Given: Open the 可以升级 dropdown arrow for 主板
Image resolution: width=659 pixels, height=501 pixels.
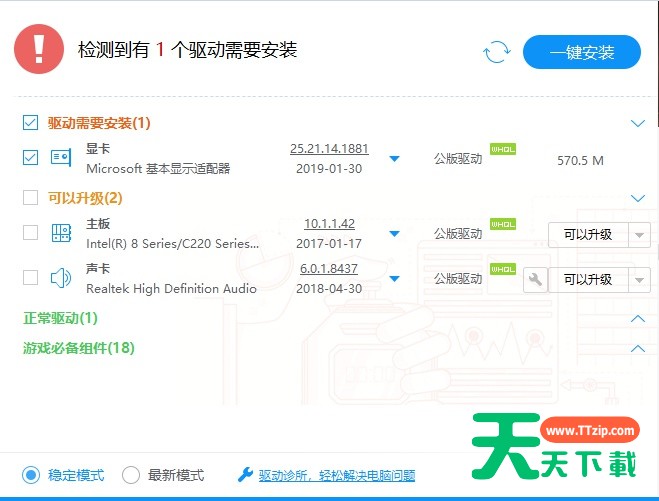Looking at the screenshot, I should point(639,235).
